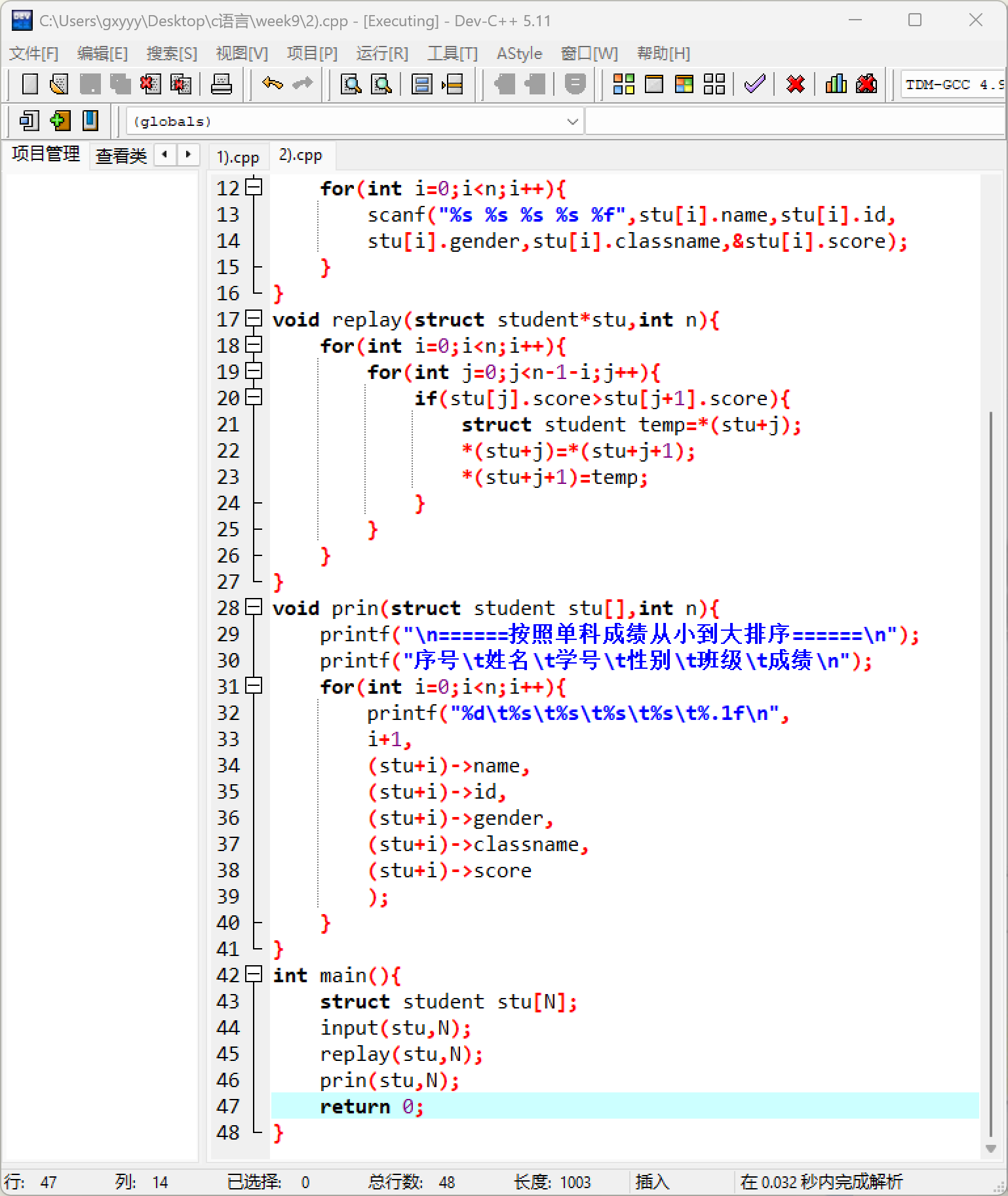The height and width of the screenshot is (1196, 1008).
Task: Click the greyed toggle comment icon
Action: 575,84
